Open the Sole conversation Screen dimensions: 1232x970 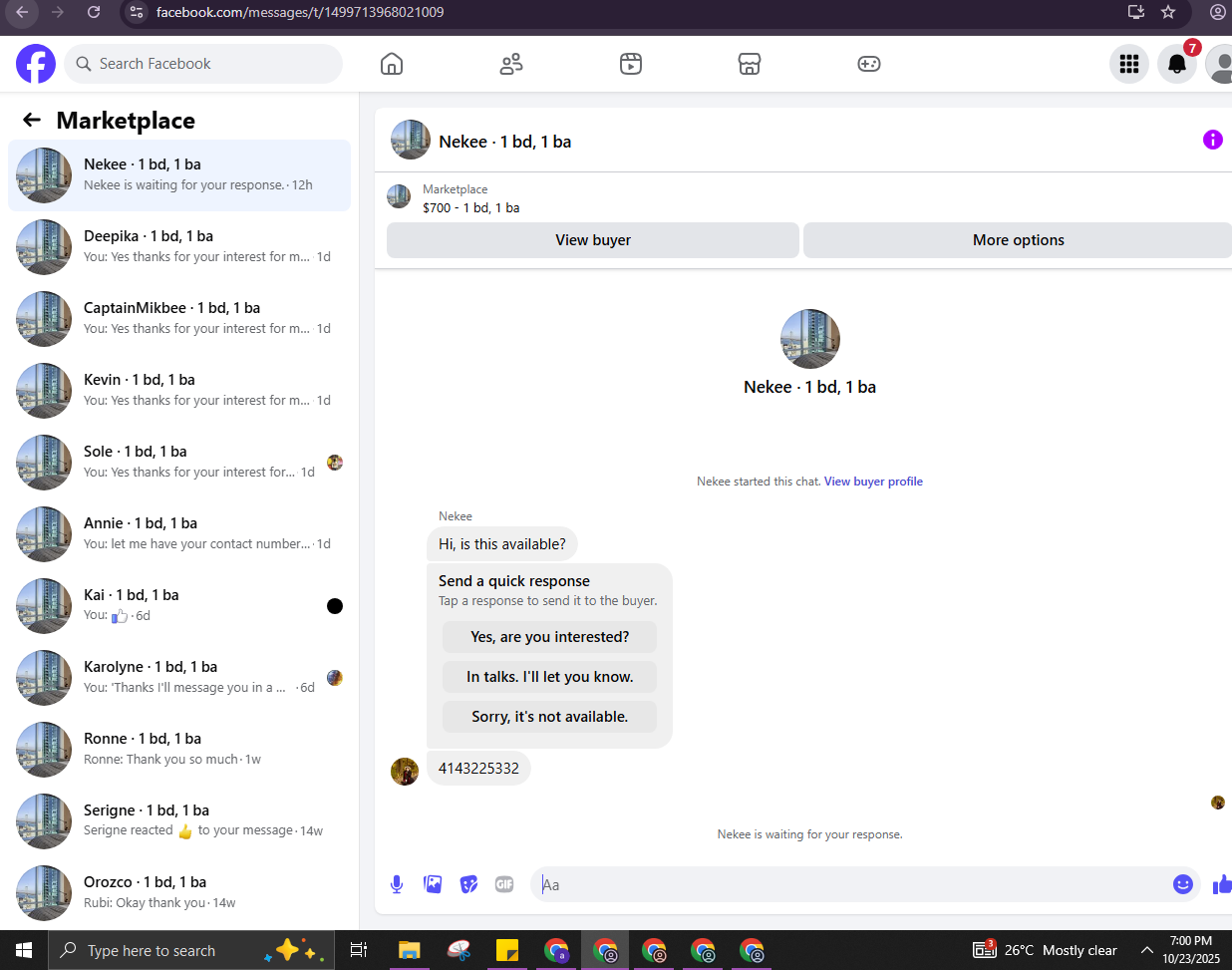tap(179, 463)
